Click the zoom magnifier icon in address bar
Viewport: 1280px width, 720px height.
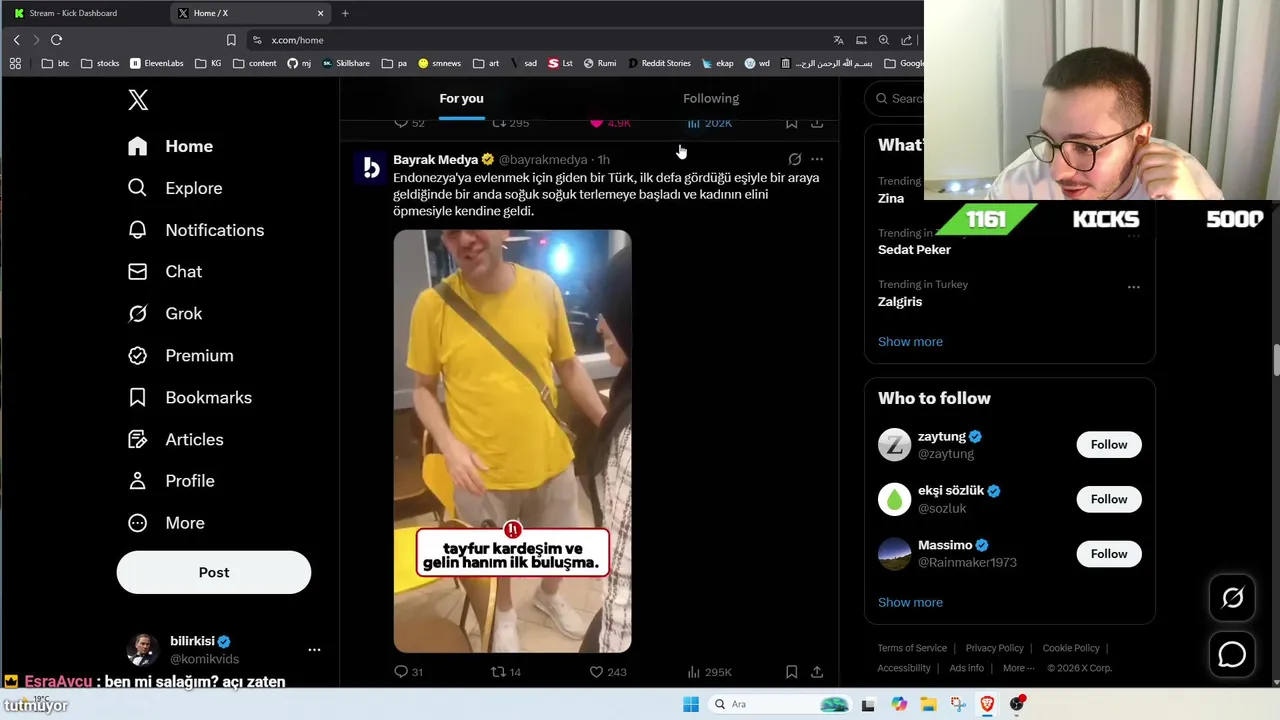click(x=884, y=40)
